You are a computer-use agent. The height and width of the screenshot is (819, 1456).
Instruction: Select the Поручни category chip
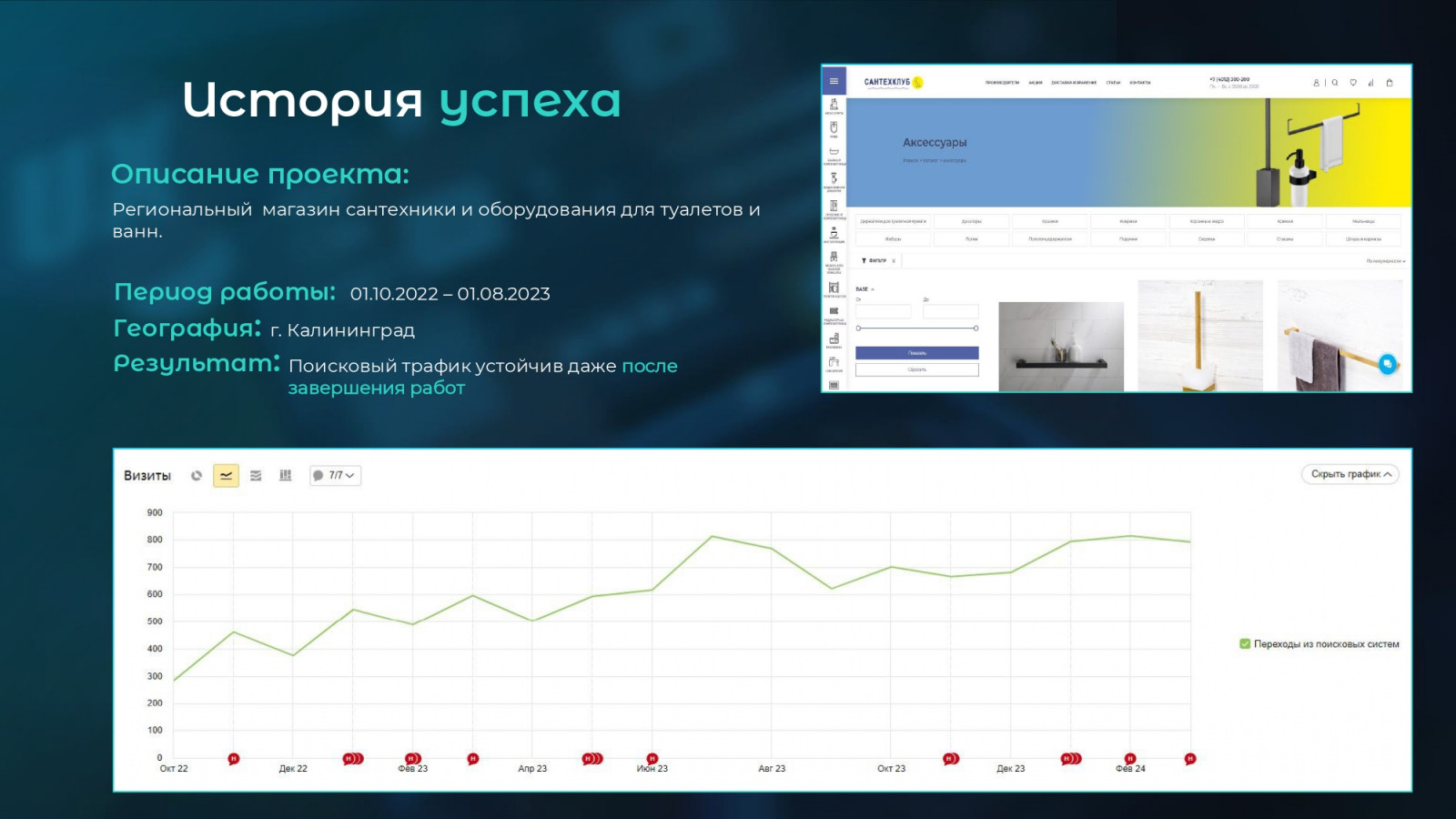point(1128,239)
